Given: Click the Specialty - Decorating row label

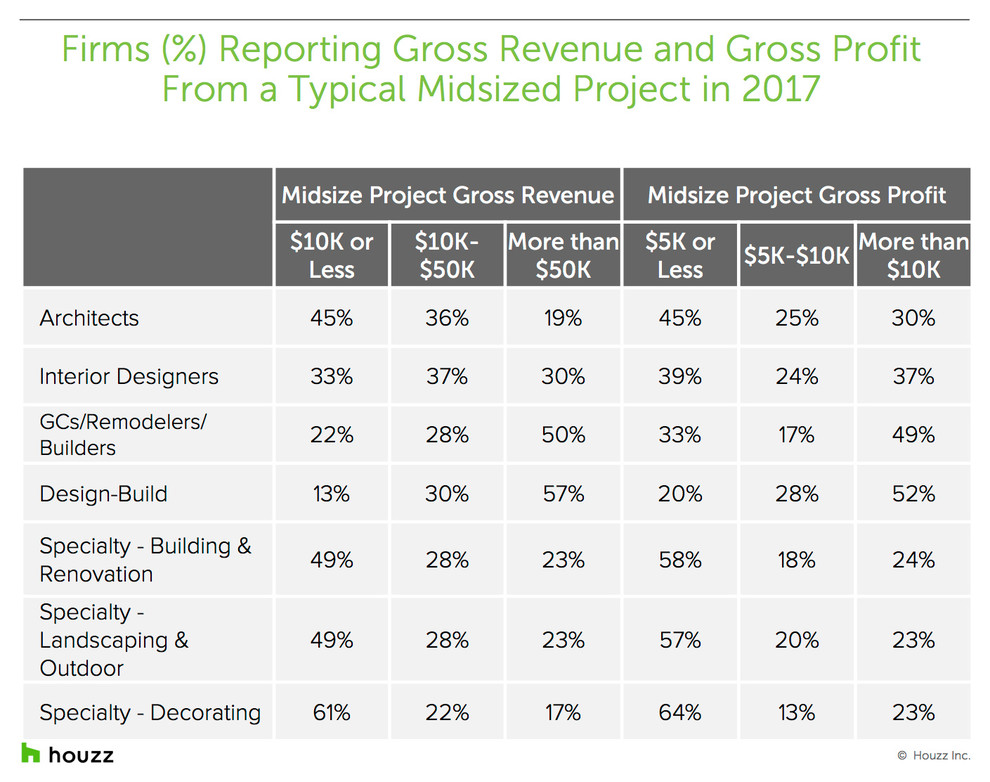Looking at the screenshot, I should [x=149, y=712].
